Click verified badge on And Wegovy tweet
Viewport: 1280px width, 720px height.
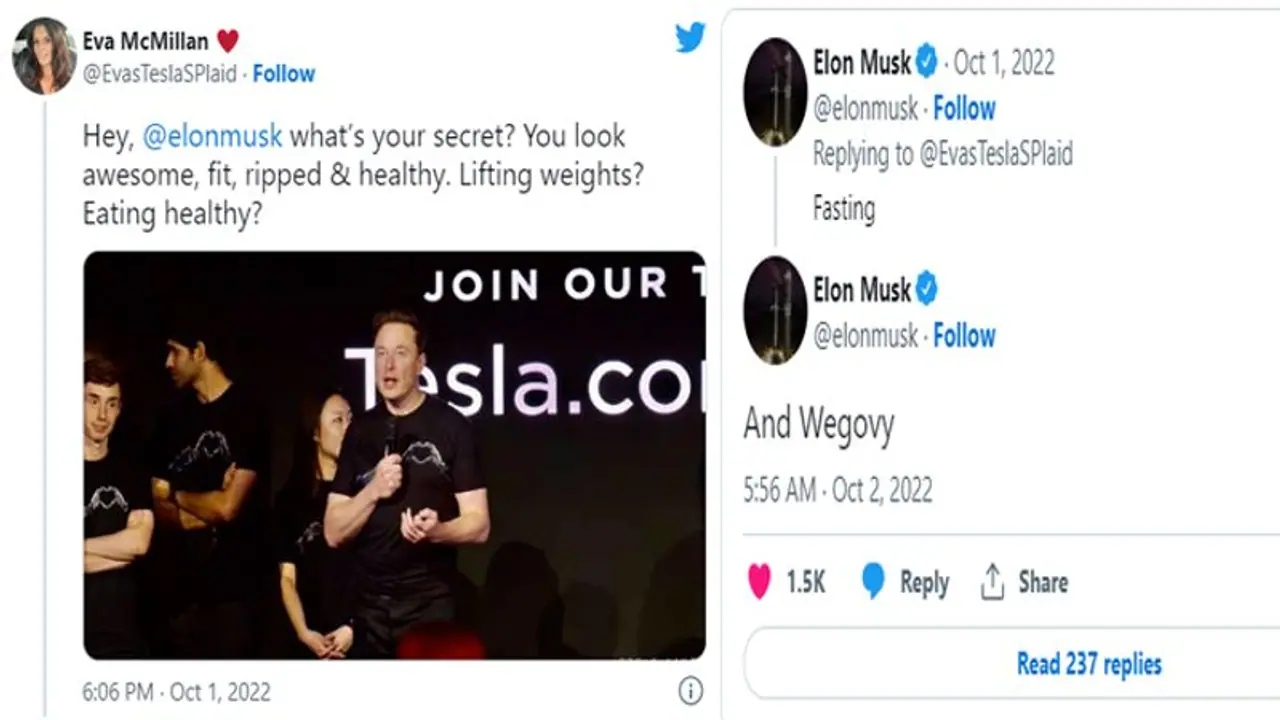927,290
